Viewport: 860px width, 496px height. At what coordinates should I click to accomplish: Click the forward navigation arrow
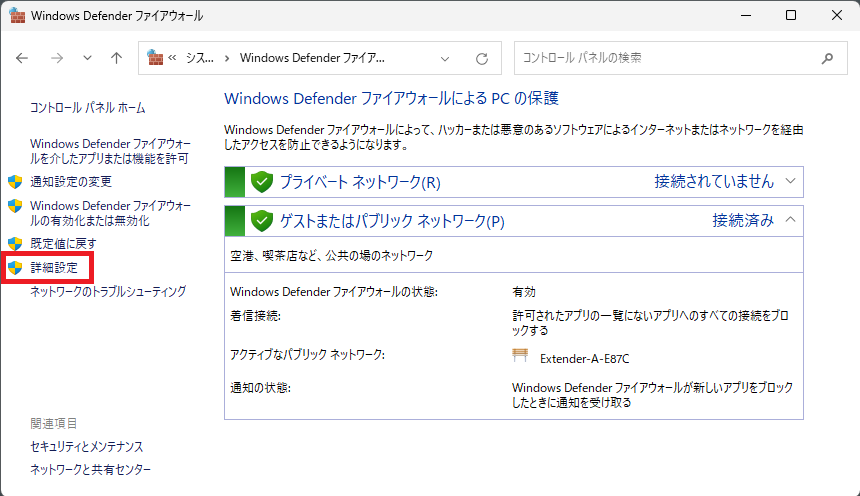coord(56,58)
